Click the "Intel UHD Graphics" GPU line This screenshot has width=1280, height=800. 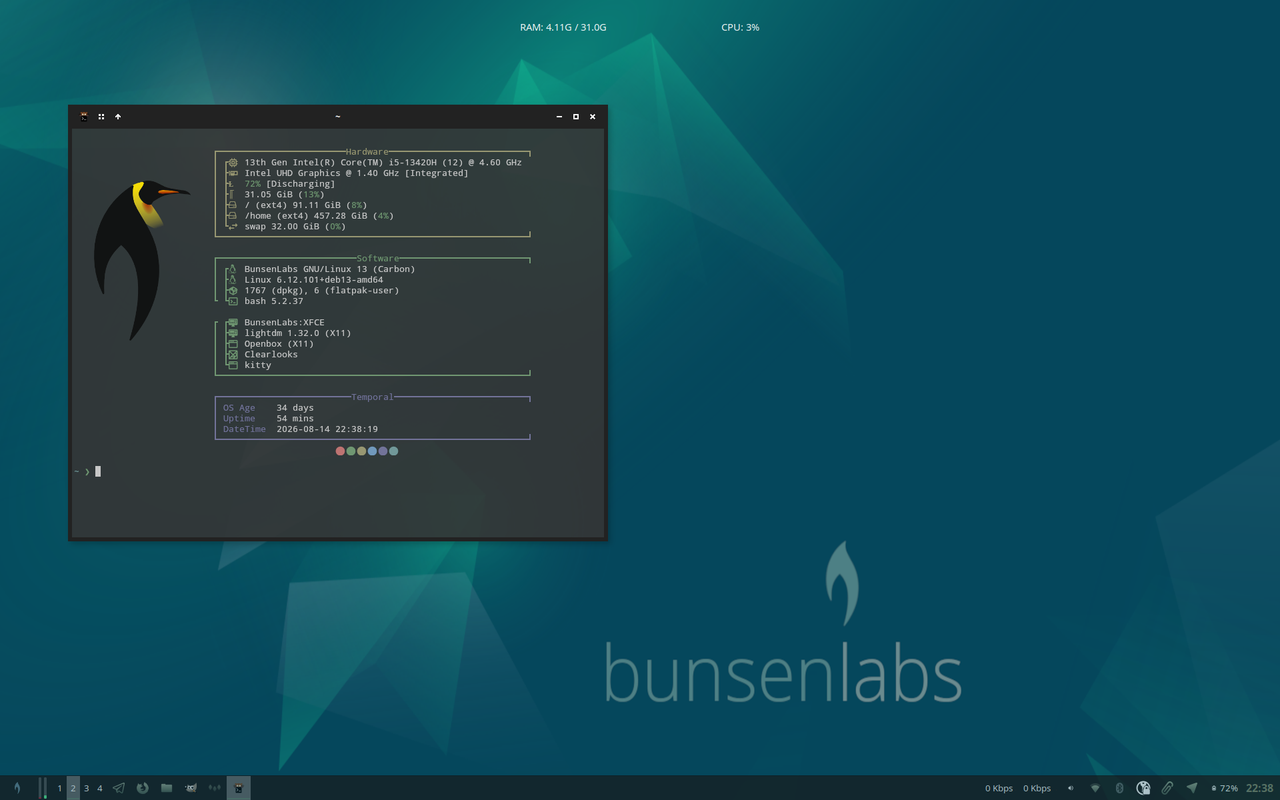click(356, 173)
